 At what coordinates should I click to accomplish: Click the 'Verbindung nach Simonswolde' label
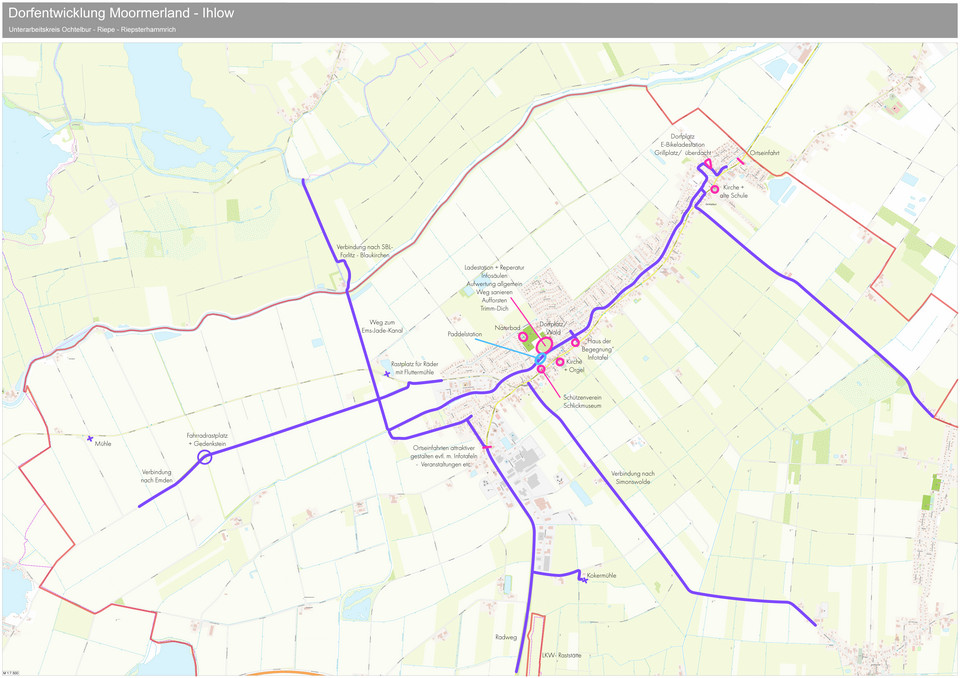[x=632, y=477]
